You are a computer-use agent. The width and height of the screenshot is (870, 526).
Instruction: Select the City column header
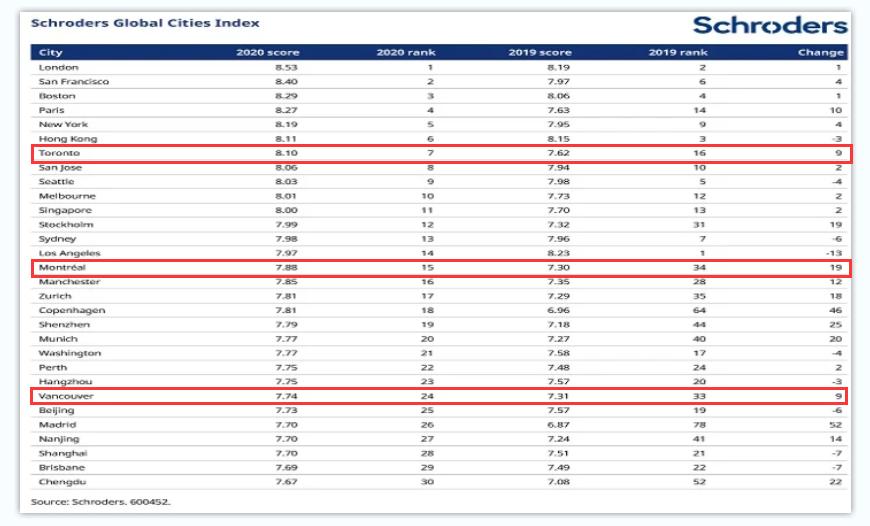pos(48,52)
